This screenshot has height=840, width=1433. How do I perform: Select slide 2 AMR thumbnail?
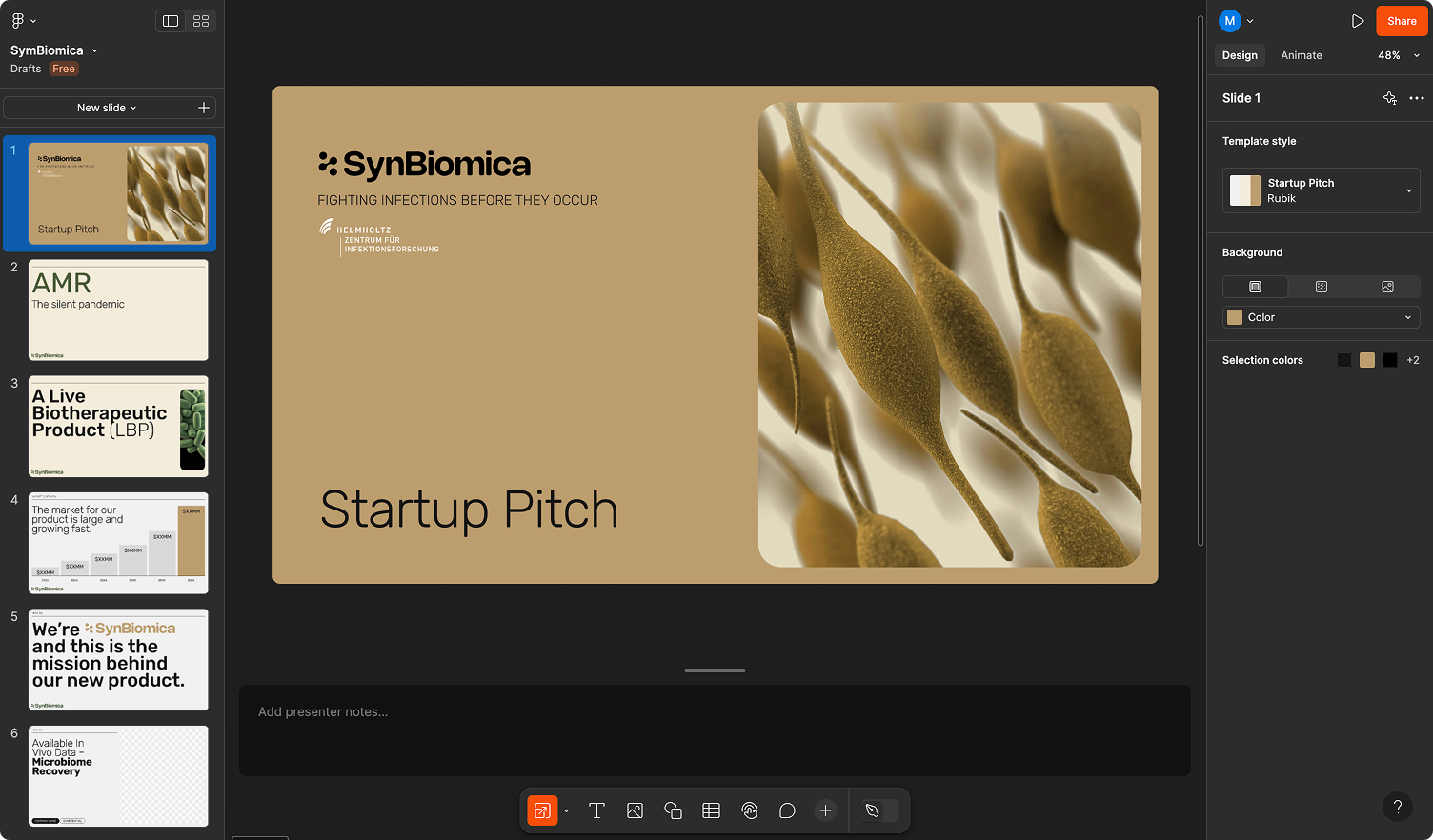[118, 310]
